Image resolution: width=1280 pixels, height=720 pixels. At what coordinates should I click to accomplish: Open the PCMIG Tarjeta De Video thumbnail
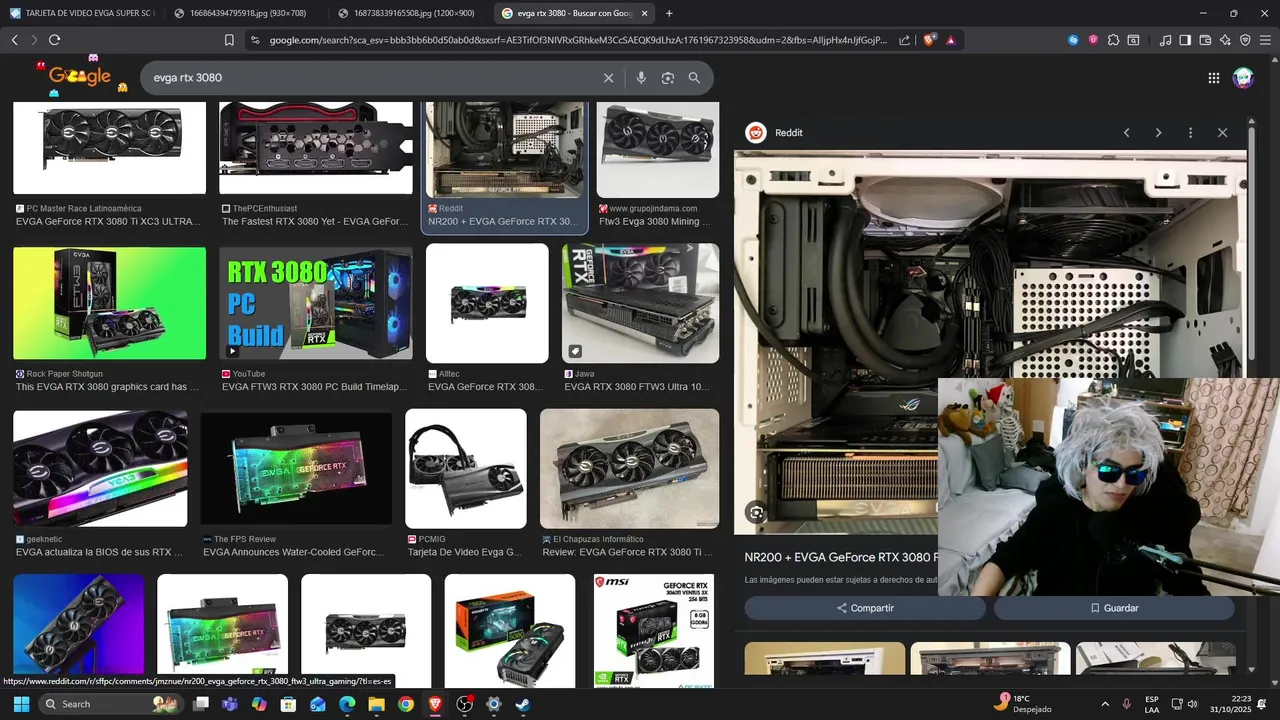(x=466, y=468)
